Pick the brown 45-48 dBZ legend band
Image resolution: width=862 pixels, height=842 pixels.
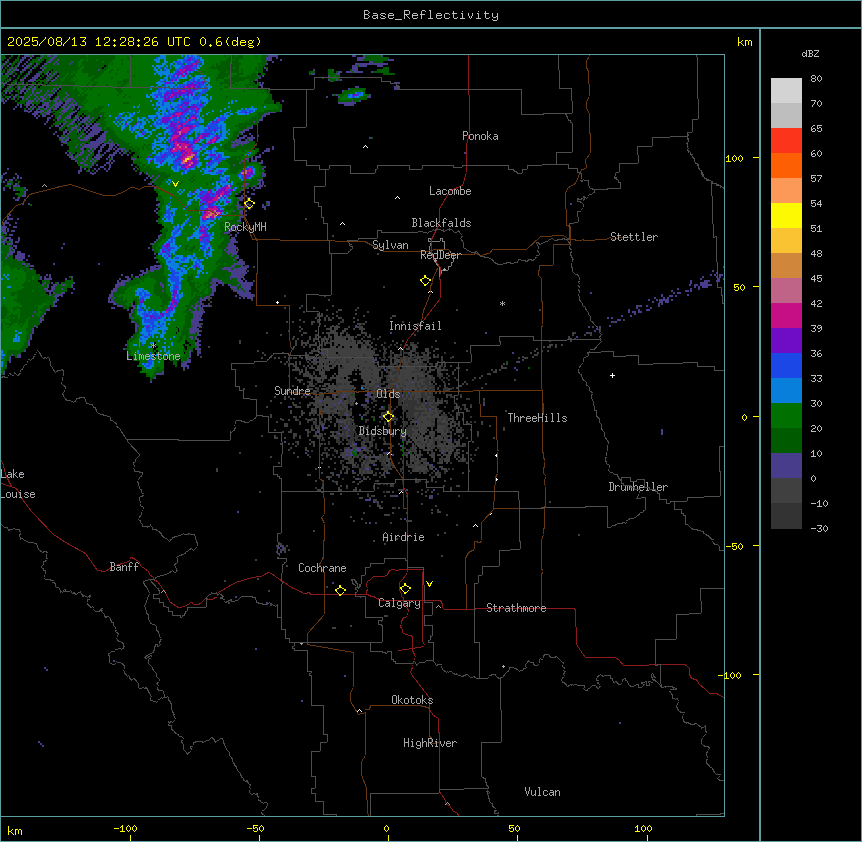pyautogui.click(x=786, y=265)
